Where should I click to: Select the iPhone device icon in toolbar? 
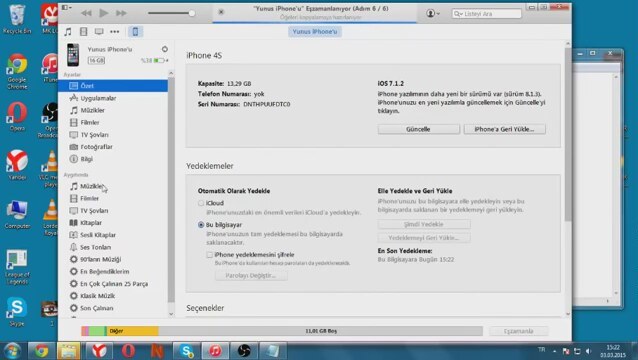point(135,31)
